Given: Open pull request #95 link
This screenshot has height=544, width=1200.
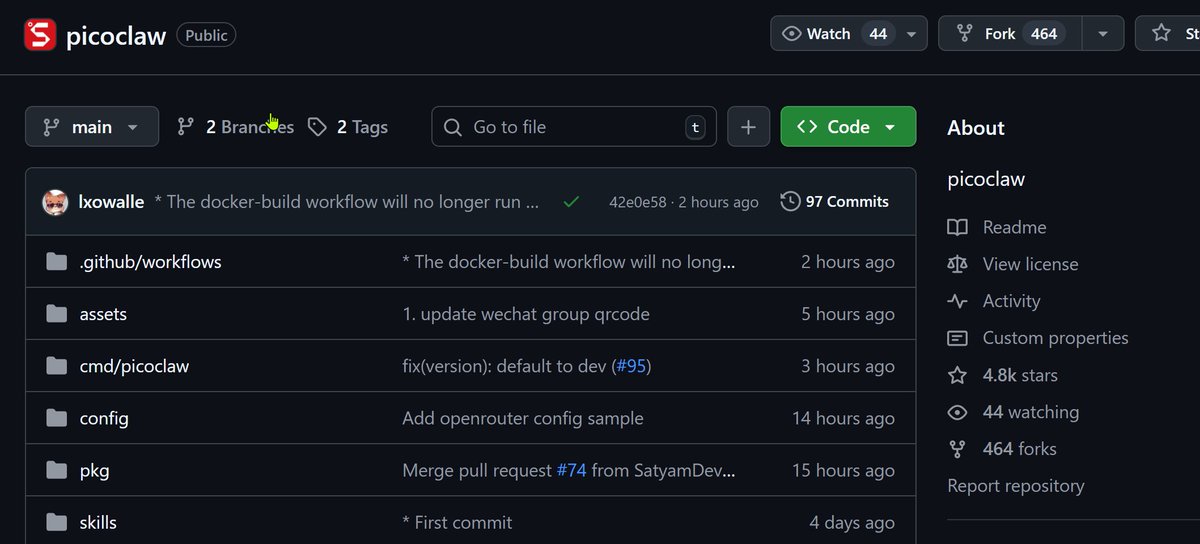Looking at the screenshot, I should point(630,366).
